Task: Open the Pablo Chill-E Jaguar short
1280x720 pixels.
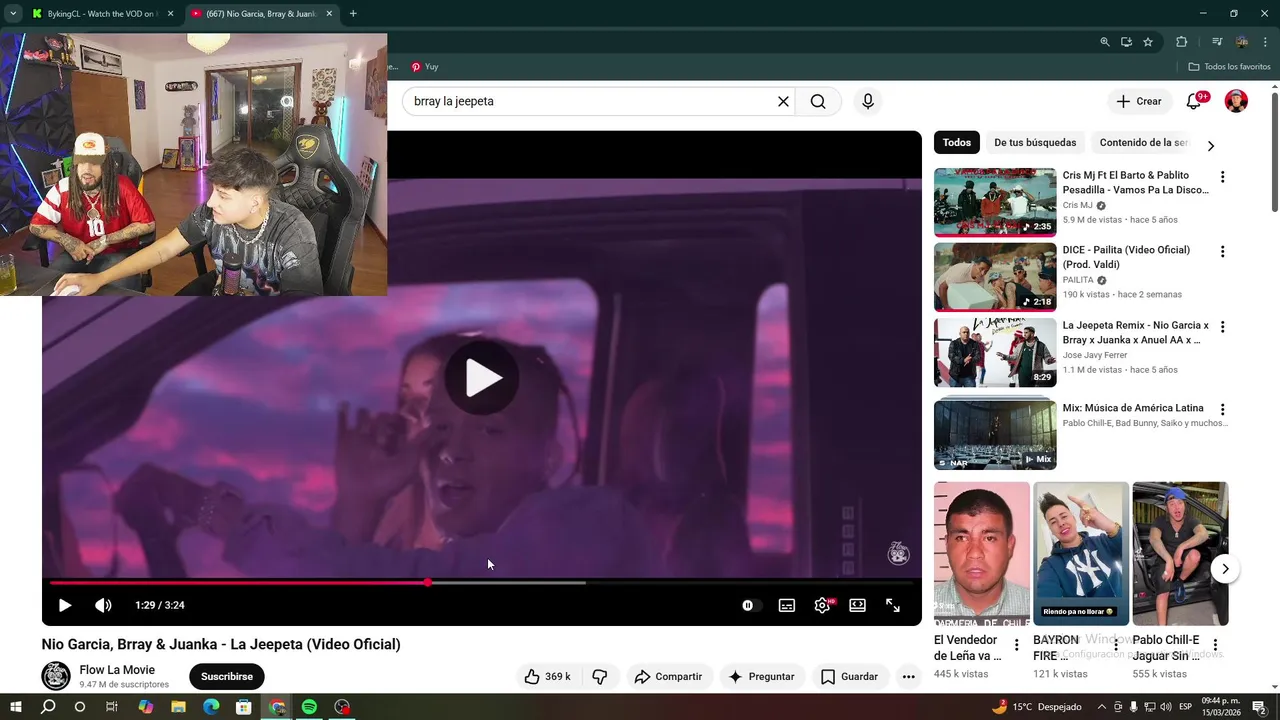Action: [1180, 554]
